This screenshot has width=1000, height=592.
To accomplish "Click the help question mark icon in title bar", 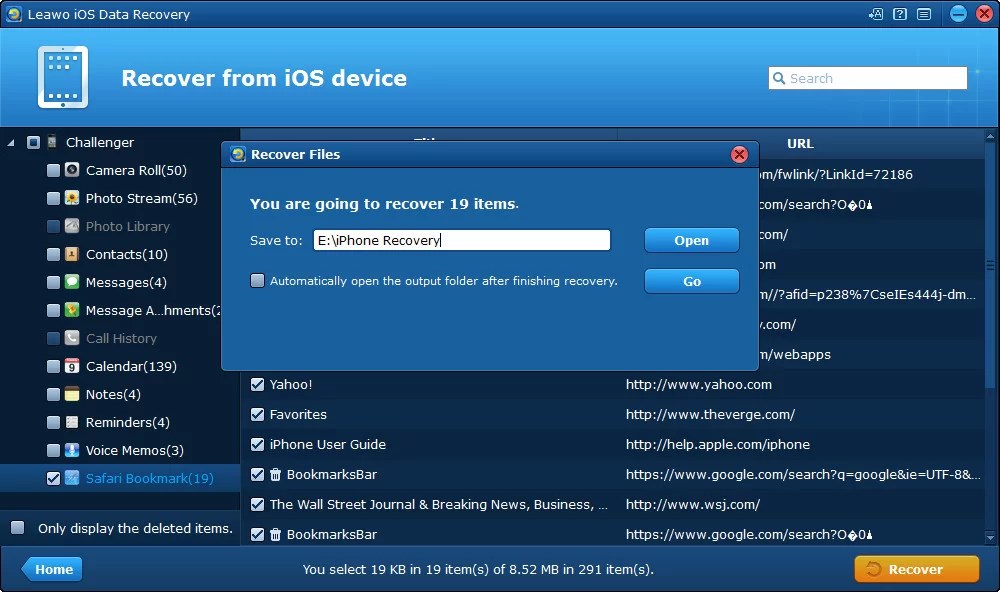I will (900, 14).
